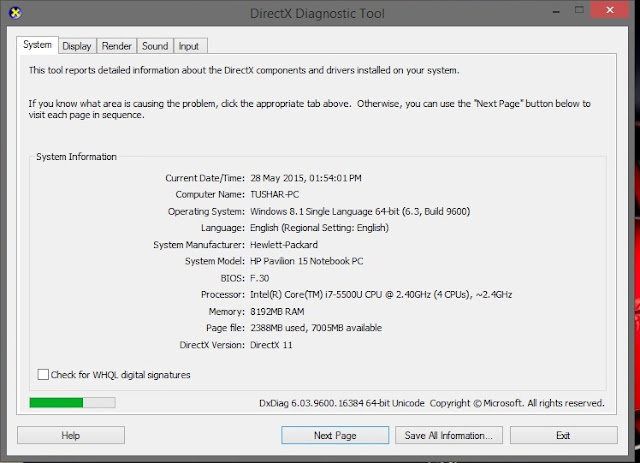
Task: Go to the Input tab
Action: (189, 46)
